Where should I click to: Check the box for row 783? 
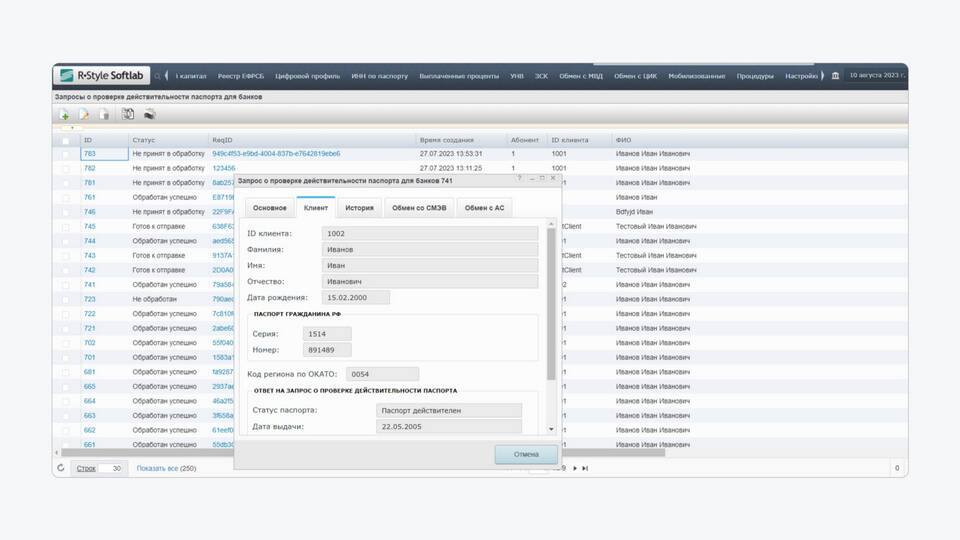click(x=66, y=154)
